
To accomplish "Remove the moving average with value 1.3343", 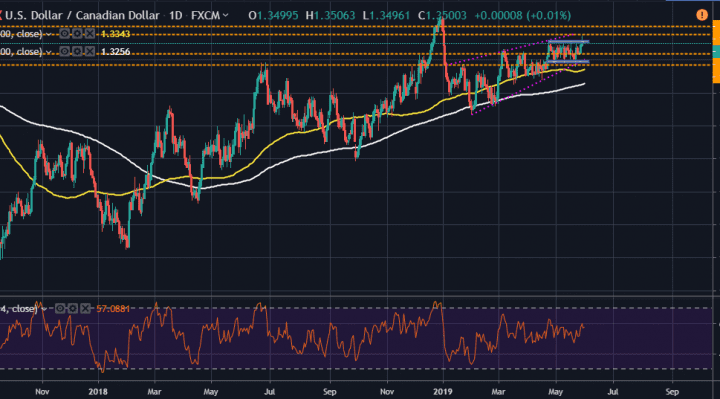I will [90, 34].
